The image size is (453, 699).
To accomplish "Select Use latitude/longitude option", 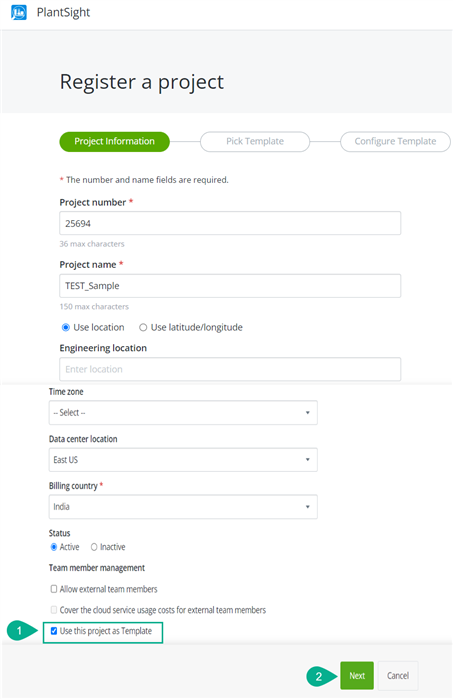I will pyautogui.click(x=143, y=328).
